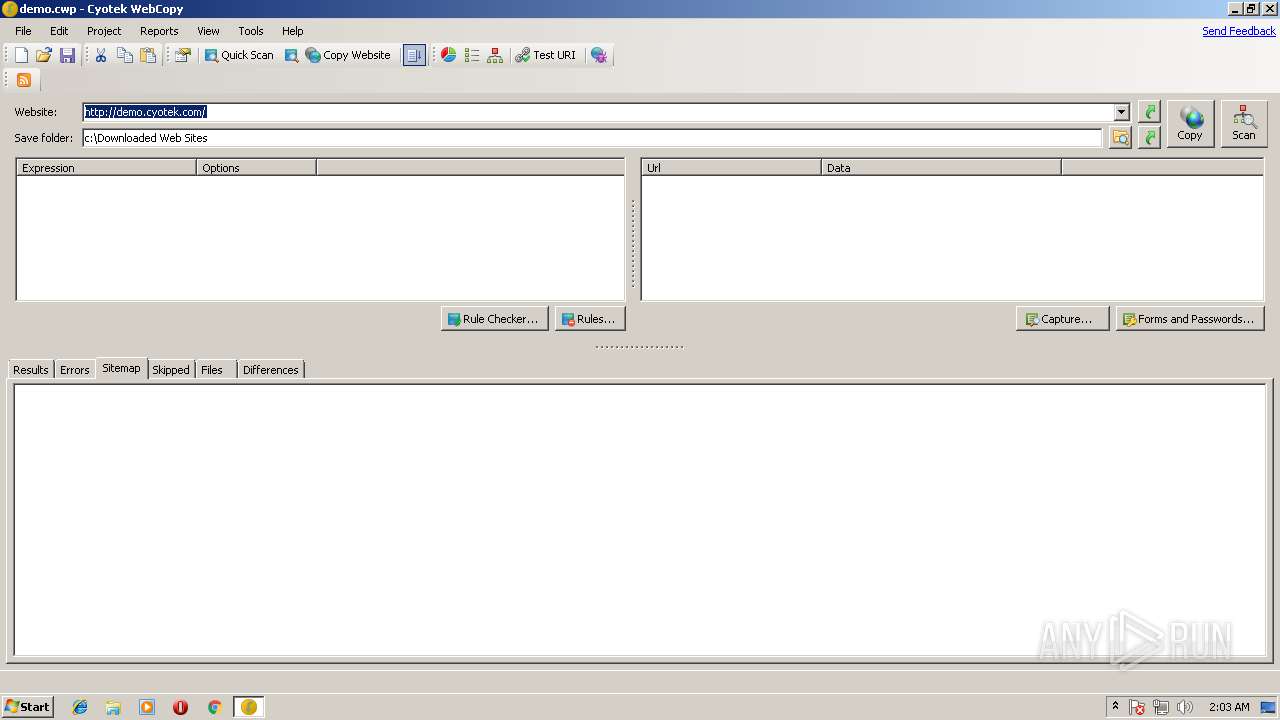Click inside the Save folder field
The image size is (1280, 720).
(x=592, y=138)
